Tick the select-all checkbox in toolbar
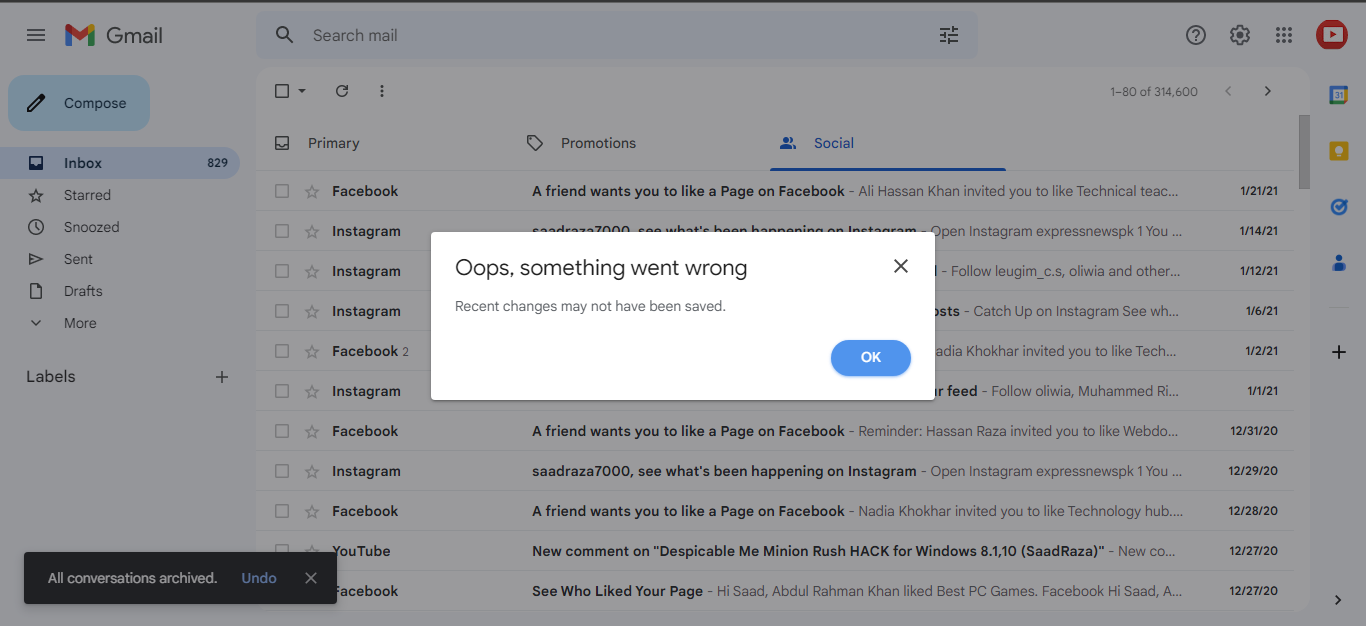The width and height of the screenshot is (1366, 626). click(282, 91)
